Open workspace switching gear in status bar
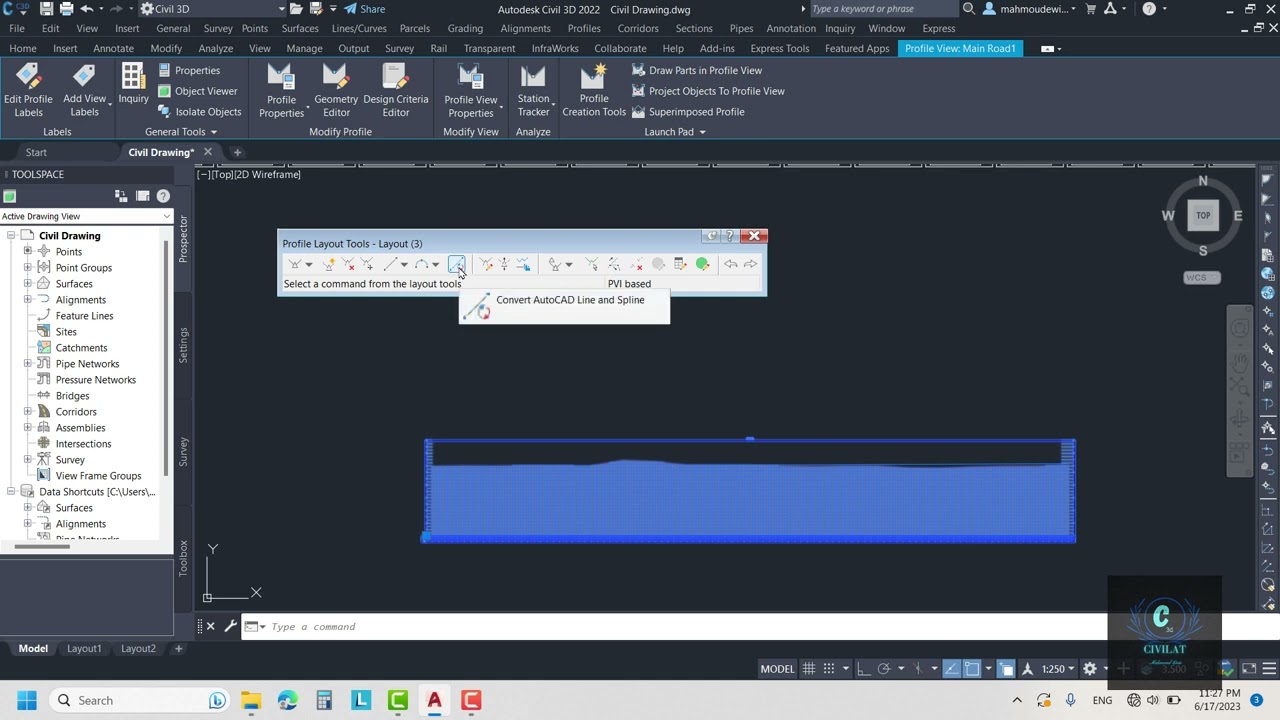Image resolution: width=1280 pixels, height=720 pixels. point(1090,669)
